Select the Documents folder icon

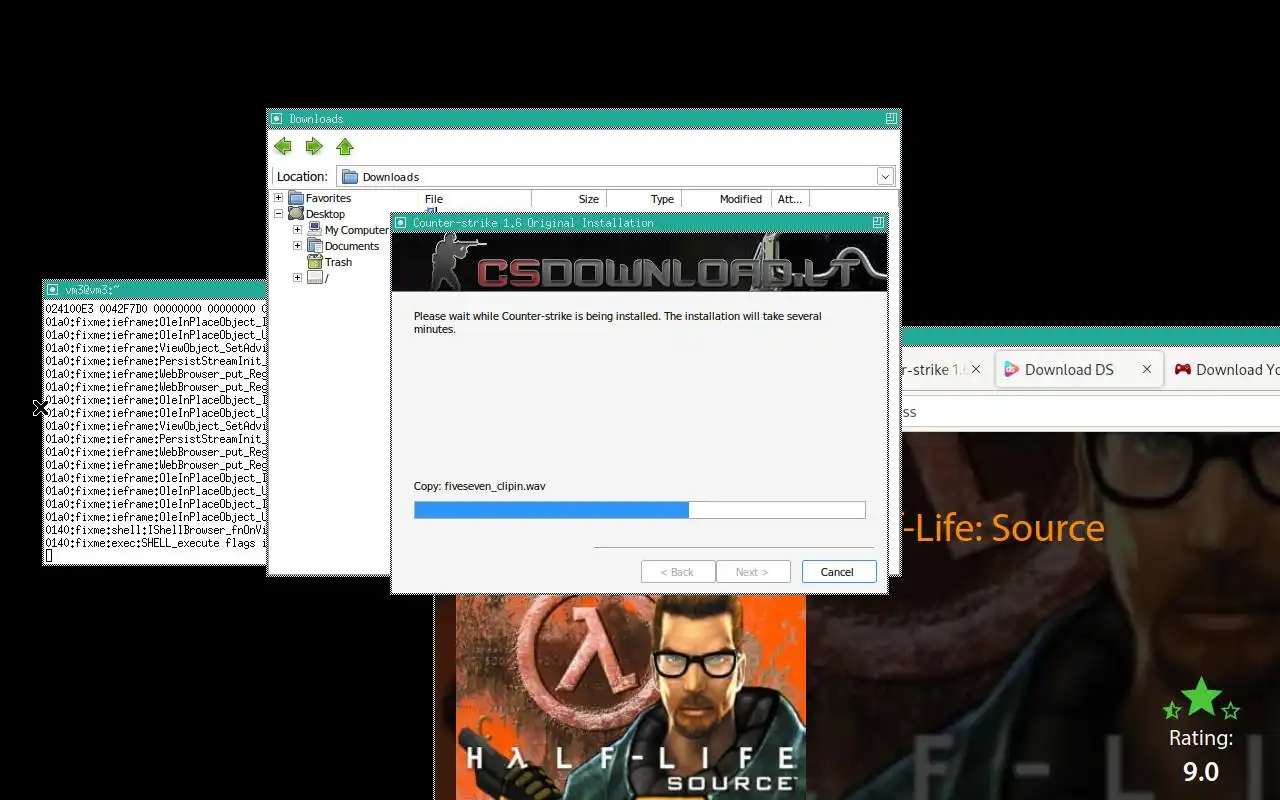tap(315, 246)
